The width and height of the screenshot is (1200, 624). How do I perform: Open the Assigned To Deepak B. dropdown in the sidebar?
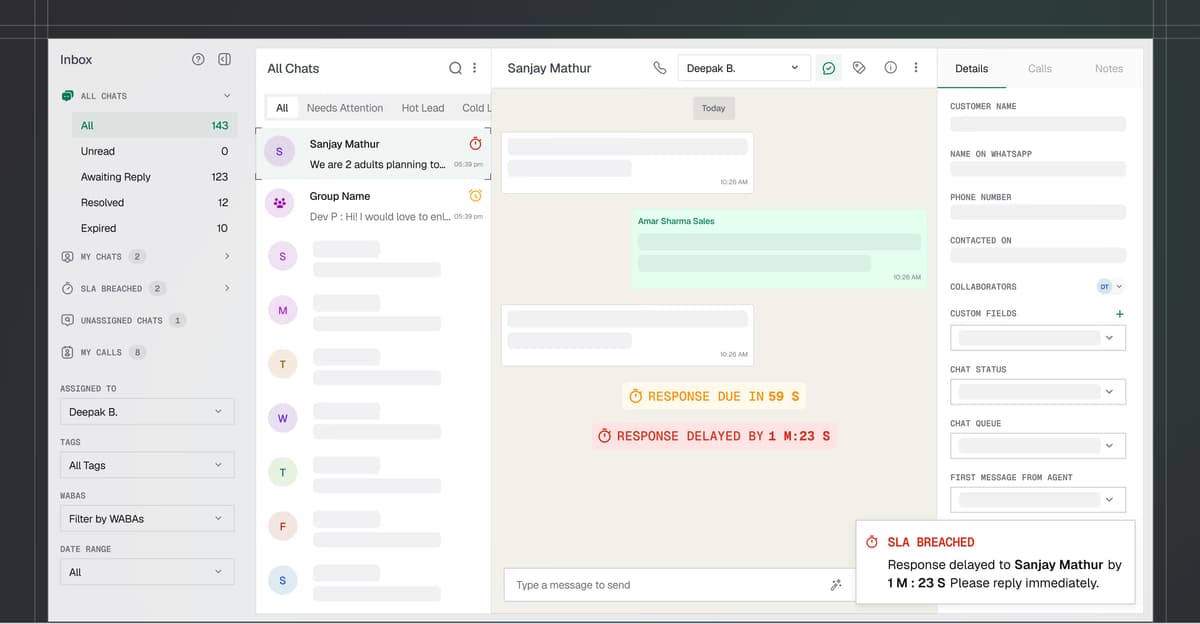point(147,412)
